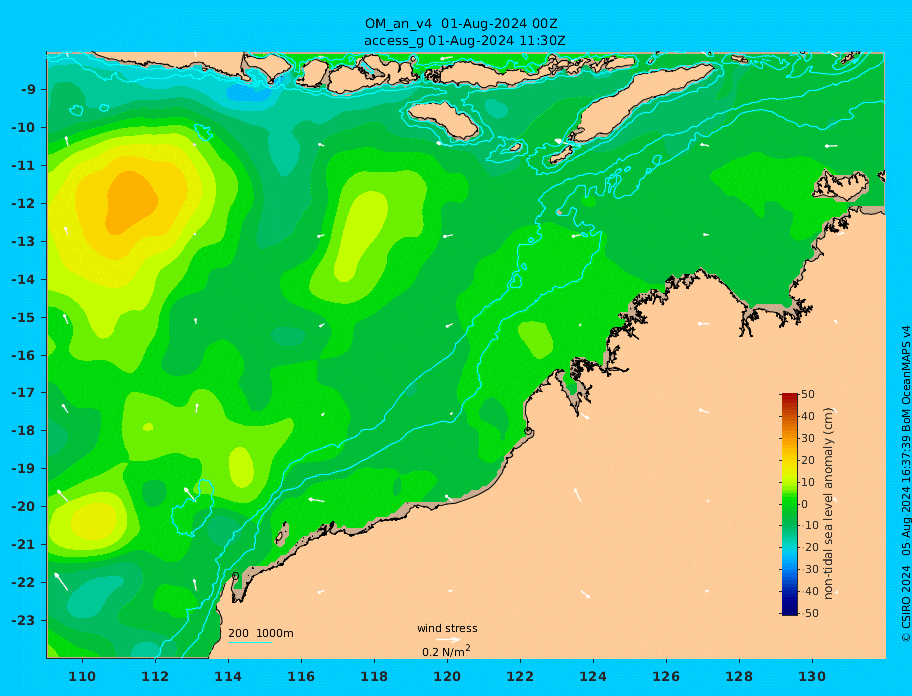Click the color bar tick label '-40'

pos(809,591)
